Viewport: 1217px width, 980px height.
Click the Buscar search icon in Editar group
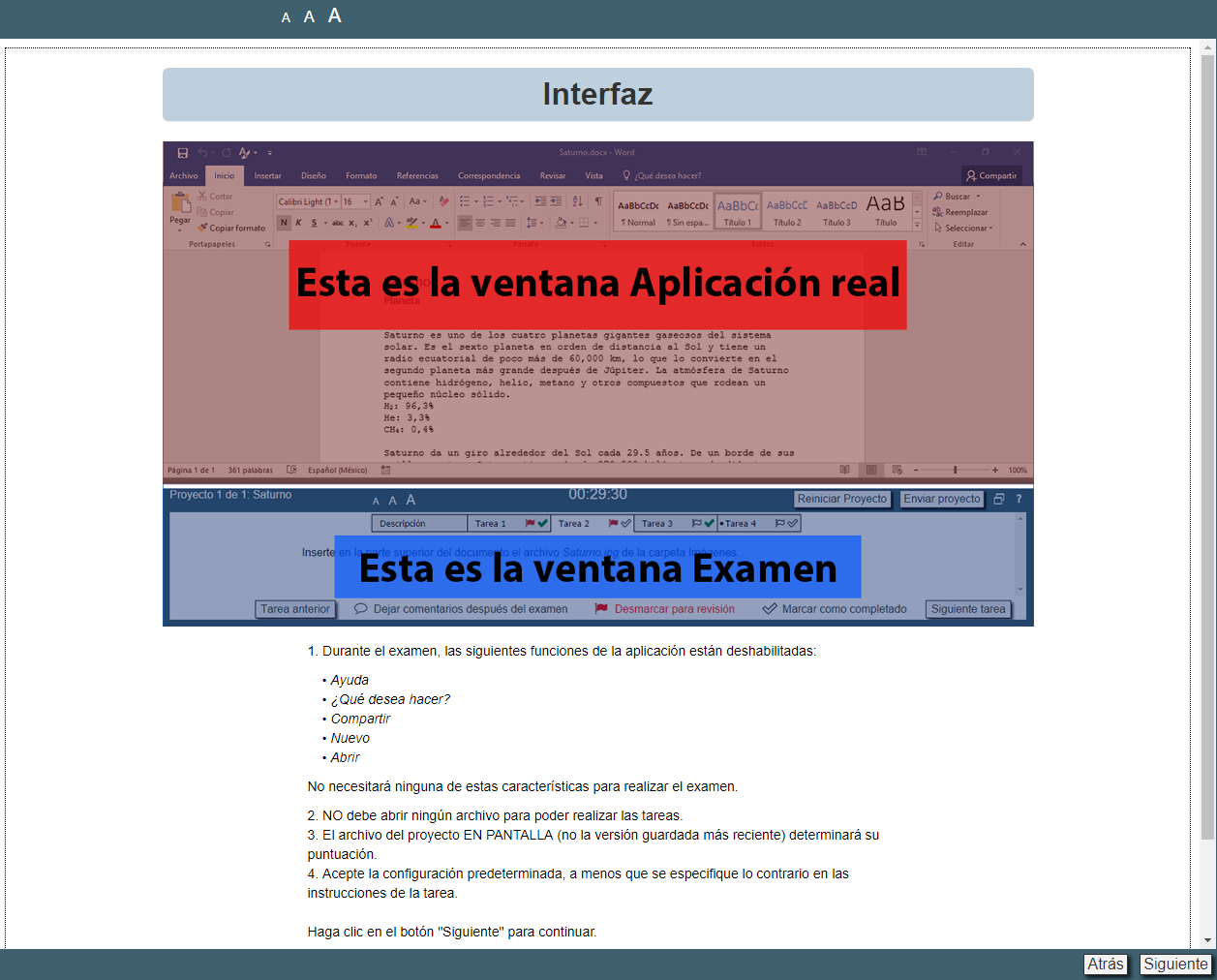(x=938, y=197)
